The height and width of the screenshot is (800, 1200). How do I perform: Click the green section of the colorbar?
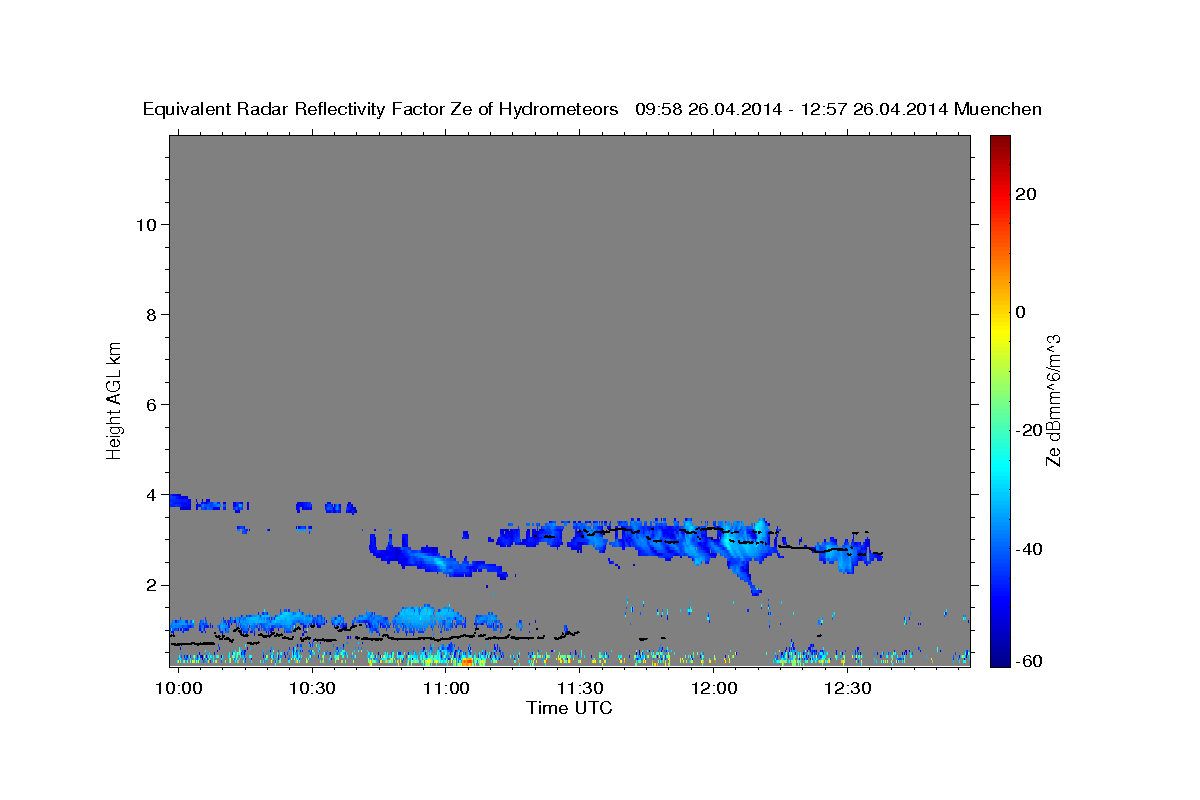[999, 400]
